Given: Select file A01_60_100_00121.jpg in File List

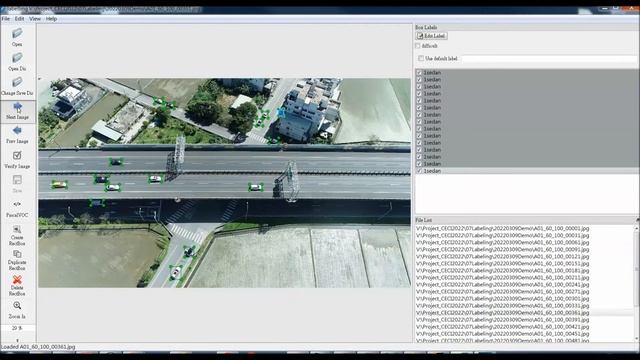Looking at the screenshot, I should [x=502, y=257].
